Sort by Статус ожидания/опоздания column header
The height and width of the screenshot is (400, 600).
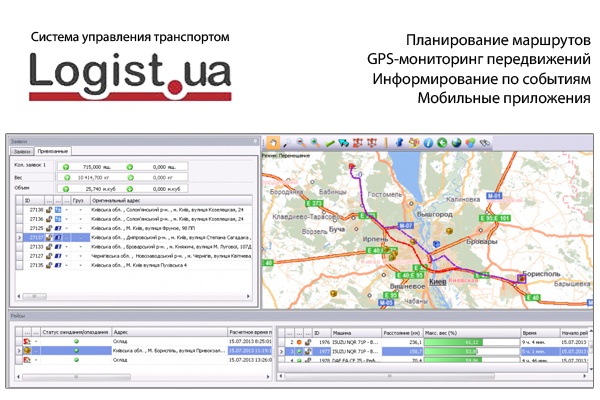(76, 332)
